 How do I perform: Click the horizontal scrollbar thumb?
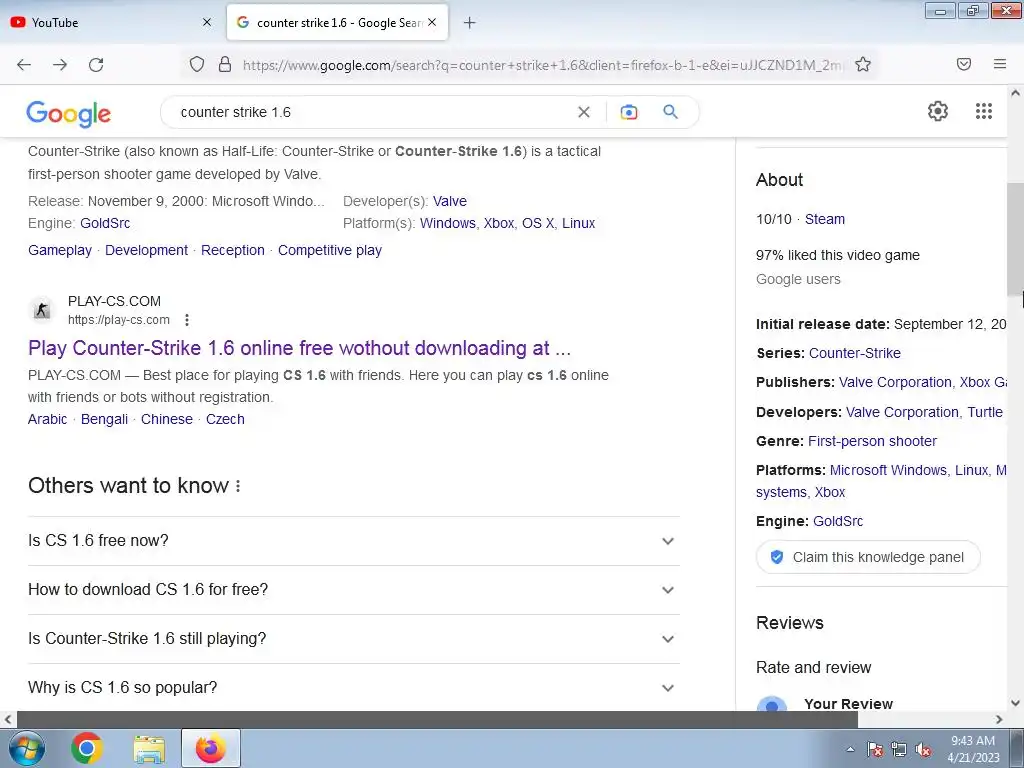tap(437, 719)
